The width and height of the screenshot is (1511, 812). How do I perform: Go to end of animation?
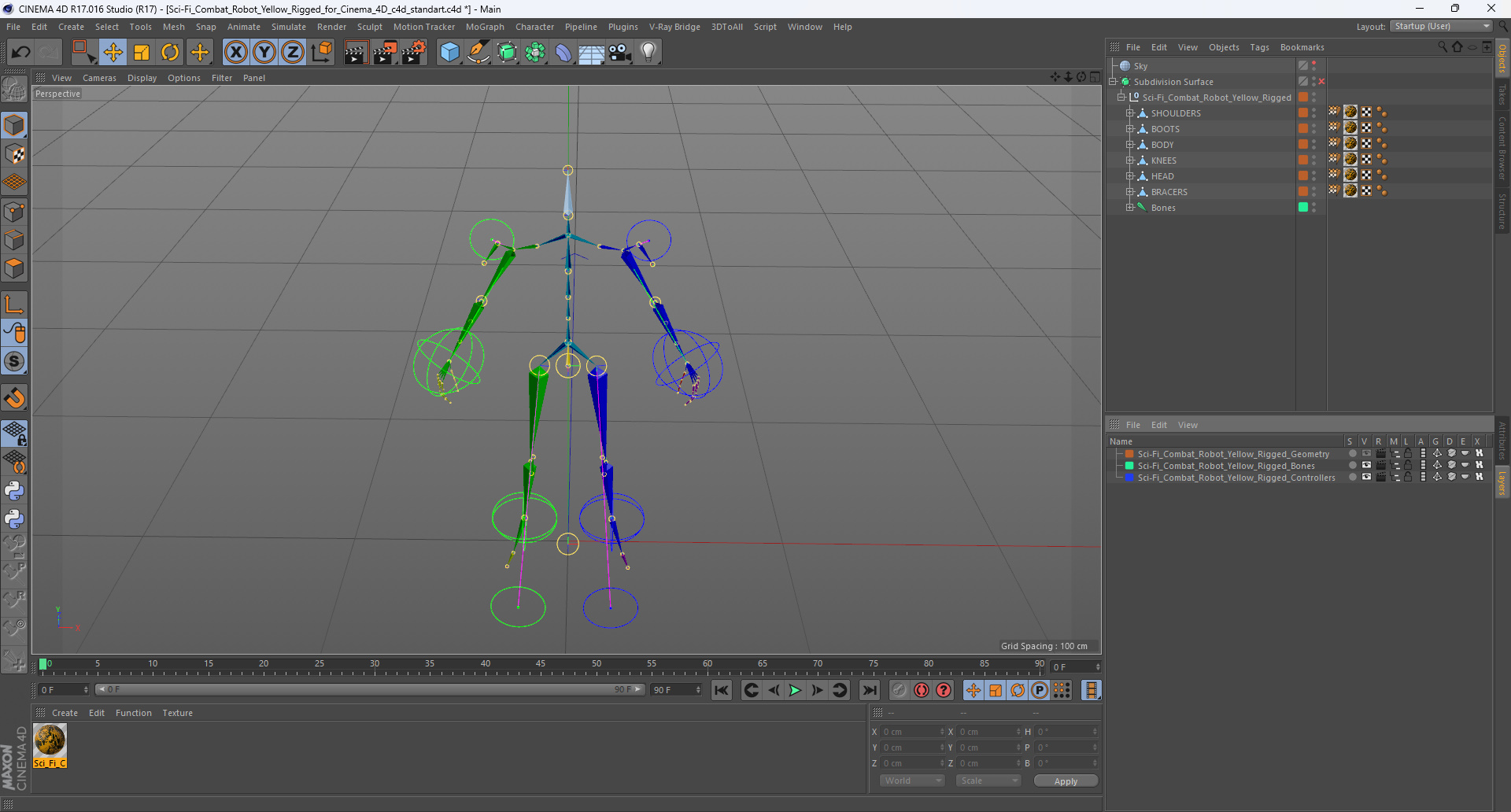(x=870, y=690)
